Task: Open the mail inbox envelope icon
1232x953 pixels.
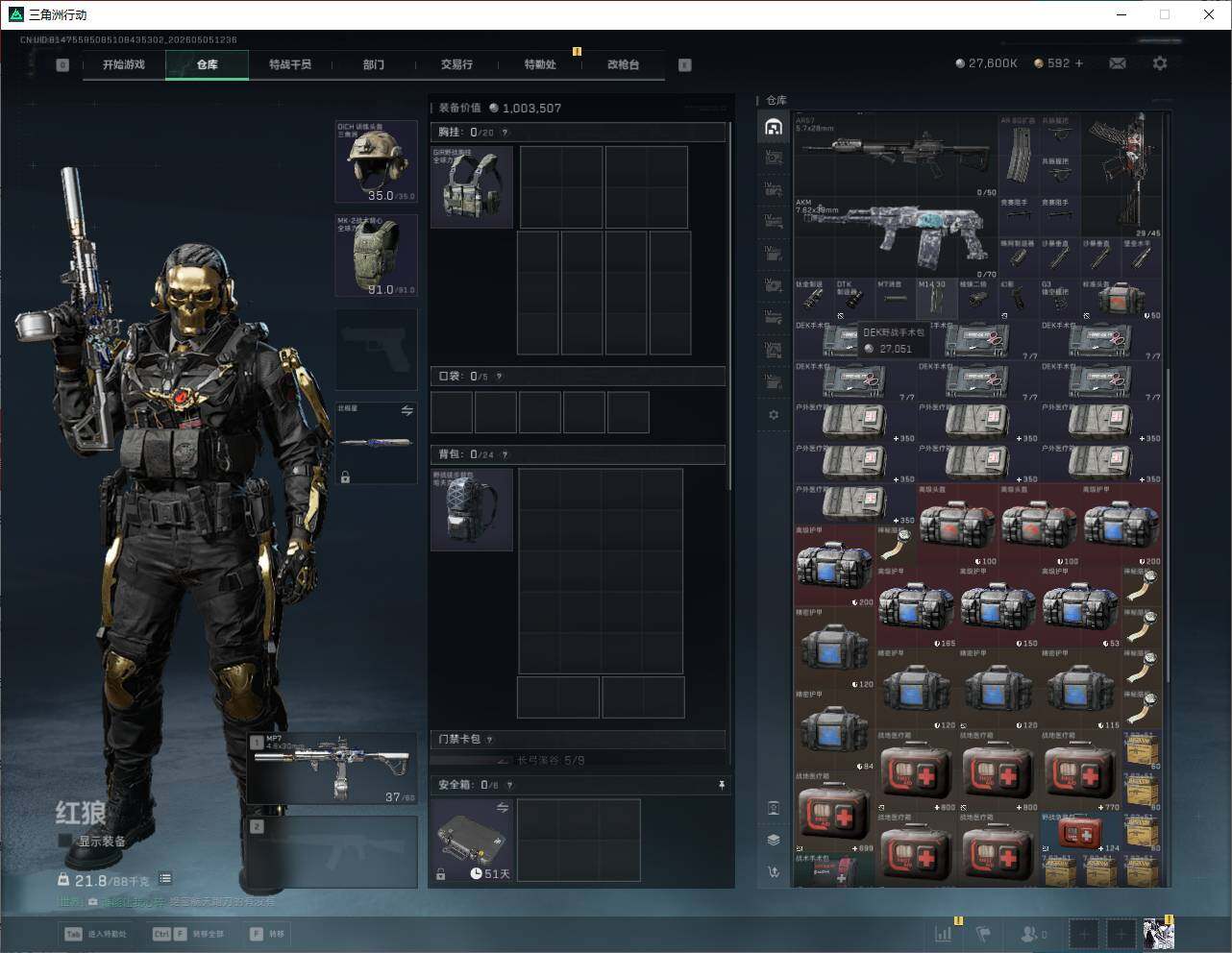Action: (1118, 63)
